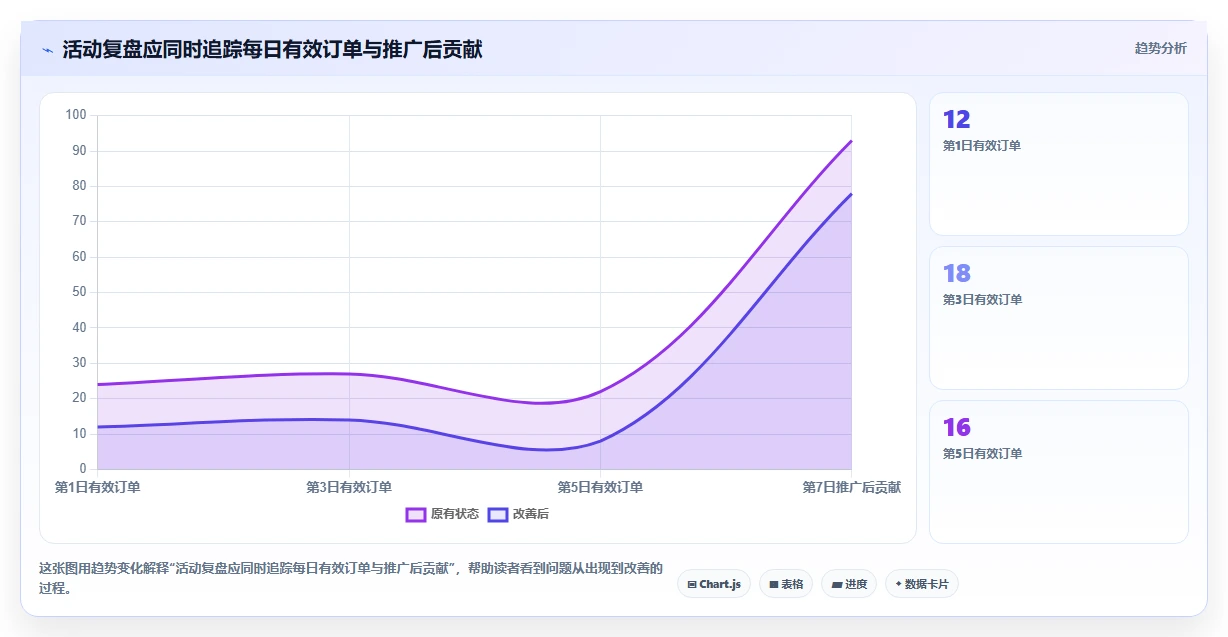Click the 改善后 line point at 第7日推广后贡献
The width and height of the screenshot is (1228, 637).
[851, 194]
